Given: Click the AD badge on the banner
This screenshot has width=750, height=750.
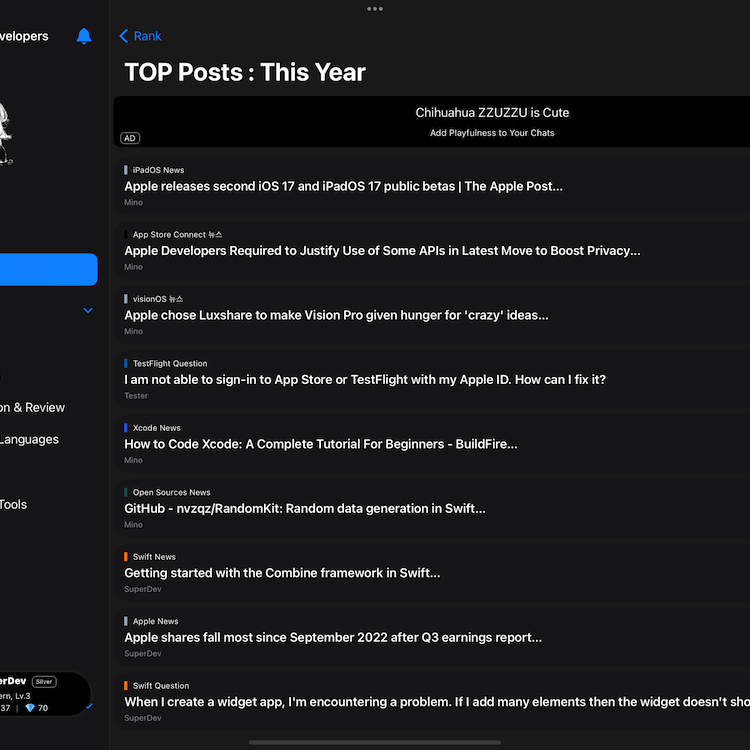Looking at the screenshot, I should 130,138.
